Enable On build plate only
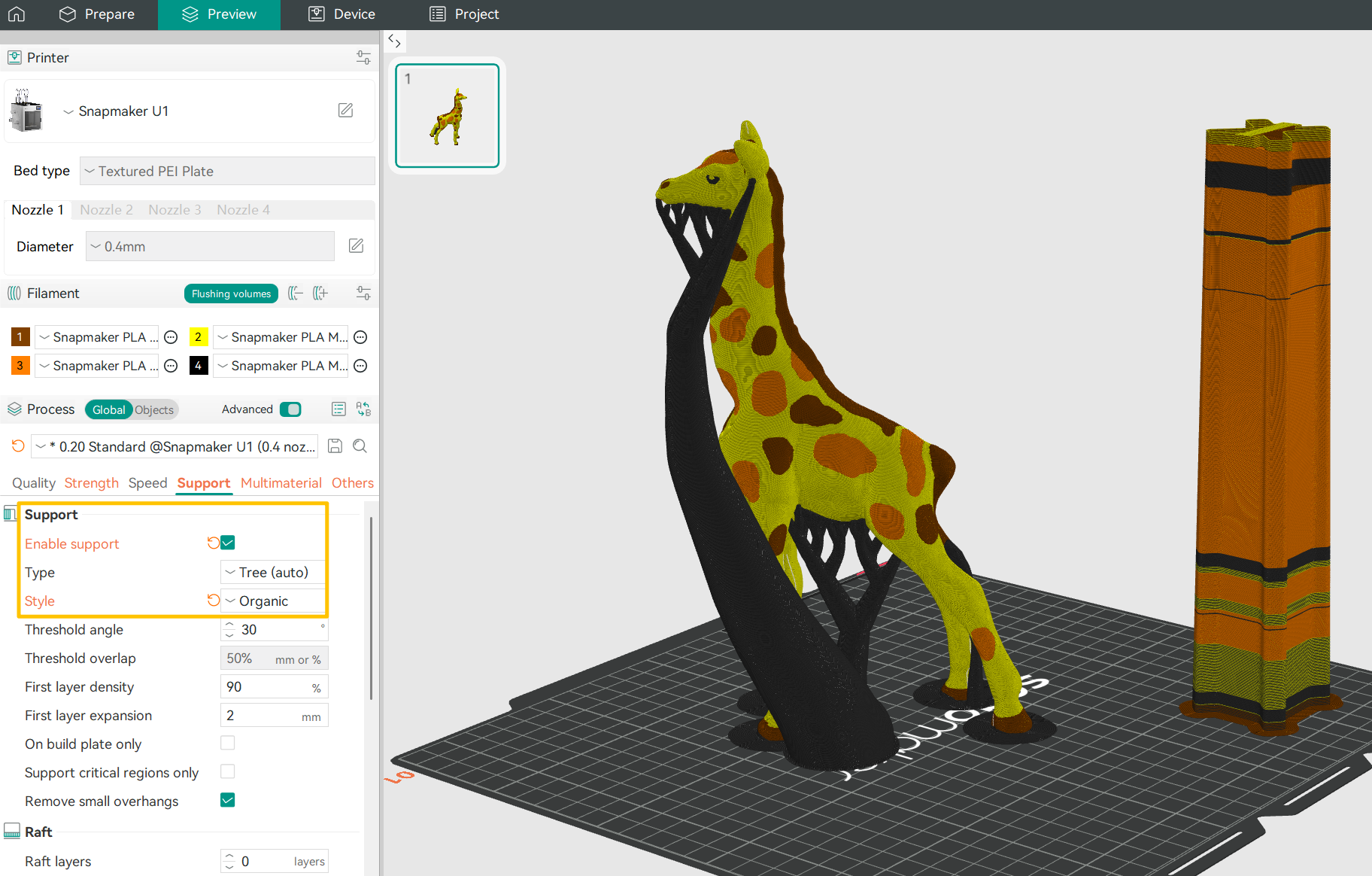 pyautogui.click(x=228, y=743)
